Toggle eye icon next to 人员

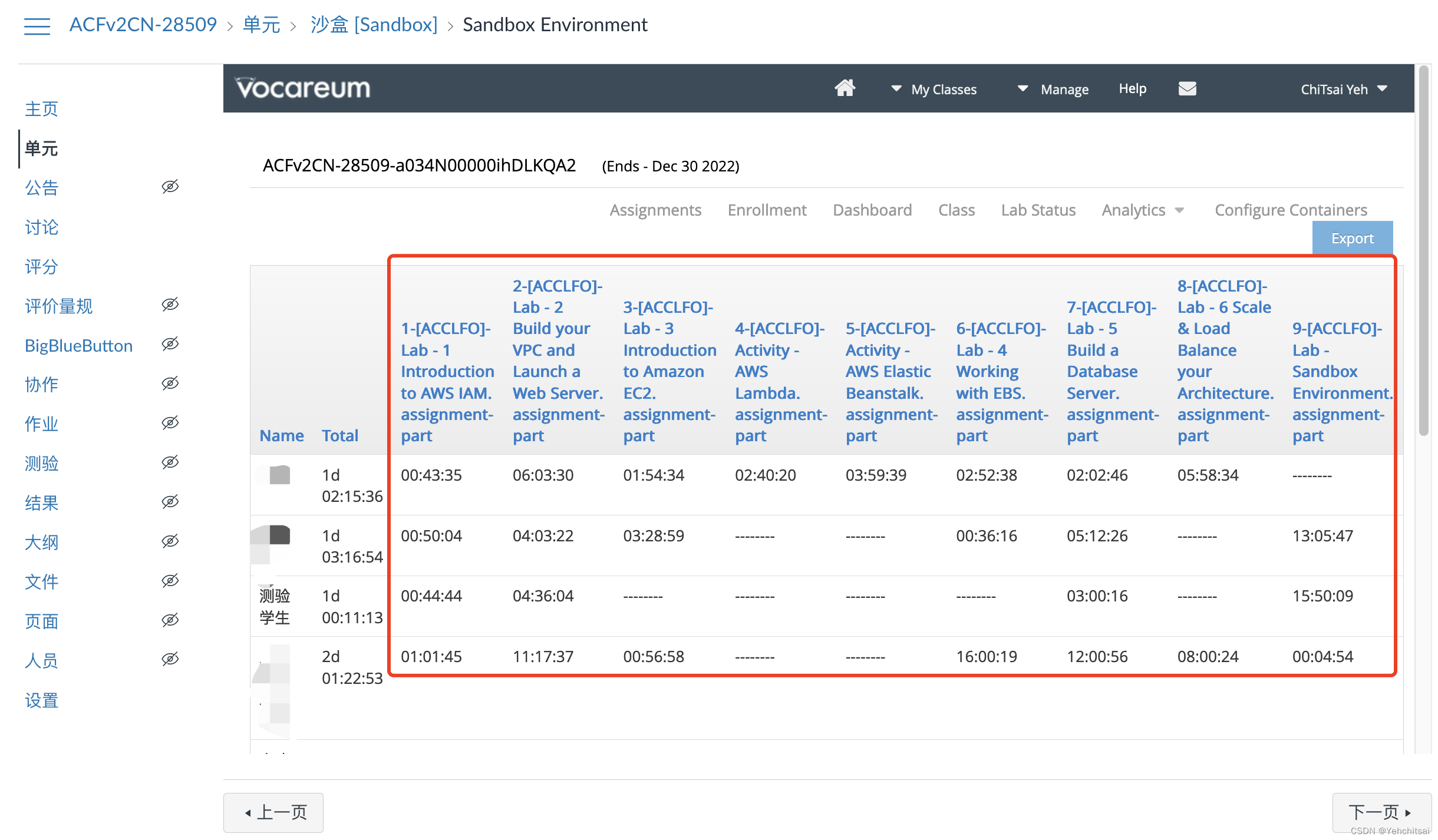tap(170, 659)
